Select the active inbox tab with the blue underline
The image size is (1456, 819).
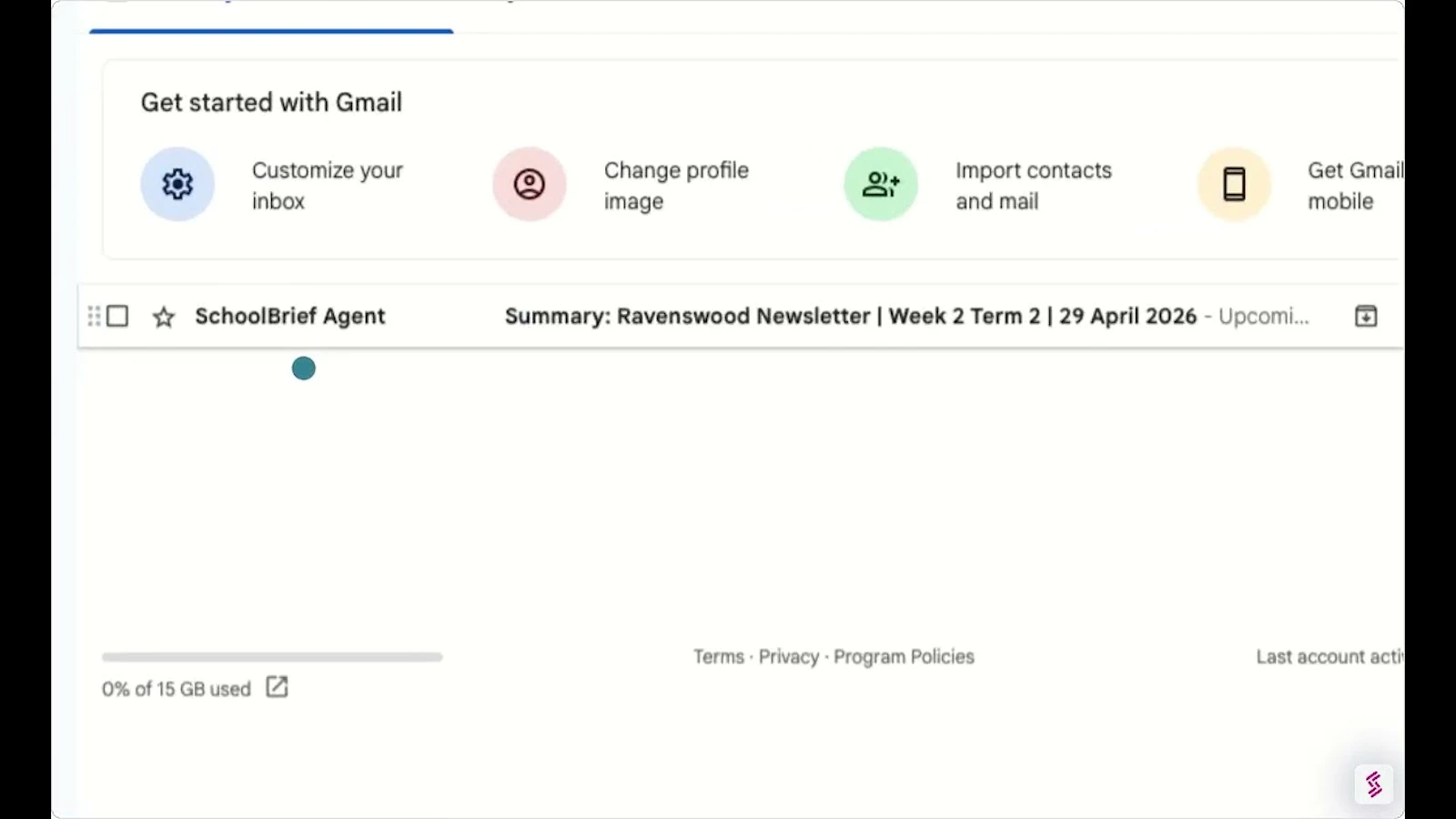point(271,16)
